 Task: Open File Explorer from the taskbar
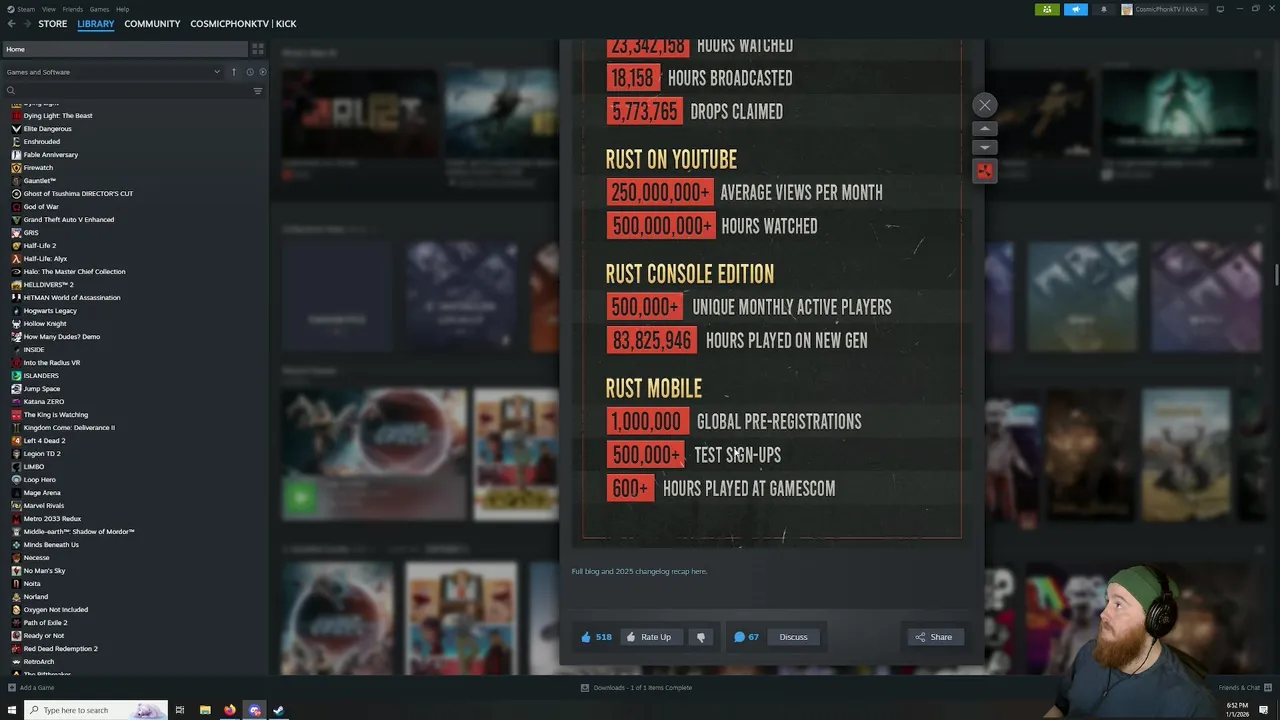(x=205, y=710)
